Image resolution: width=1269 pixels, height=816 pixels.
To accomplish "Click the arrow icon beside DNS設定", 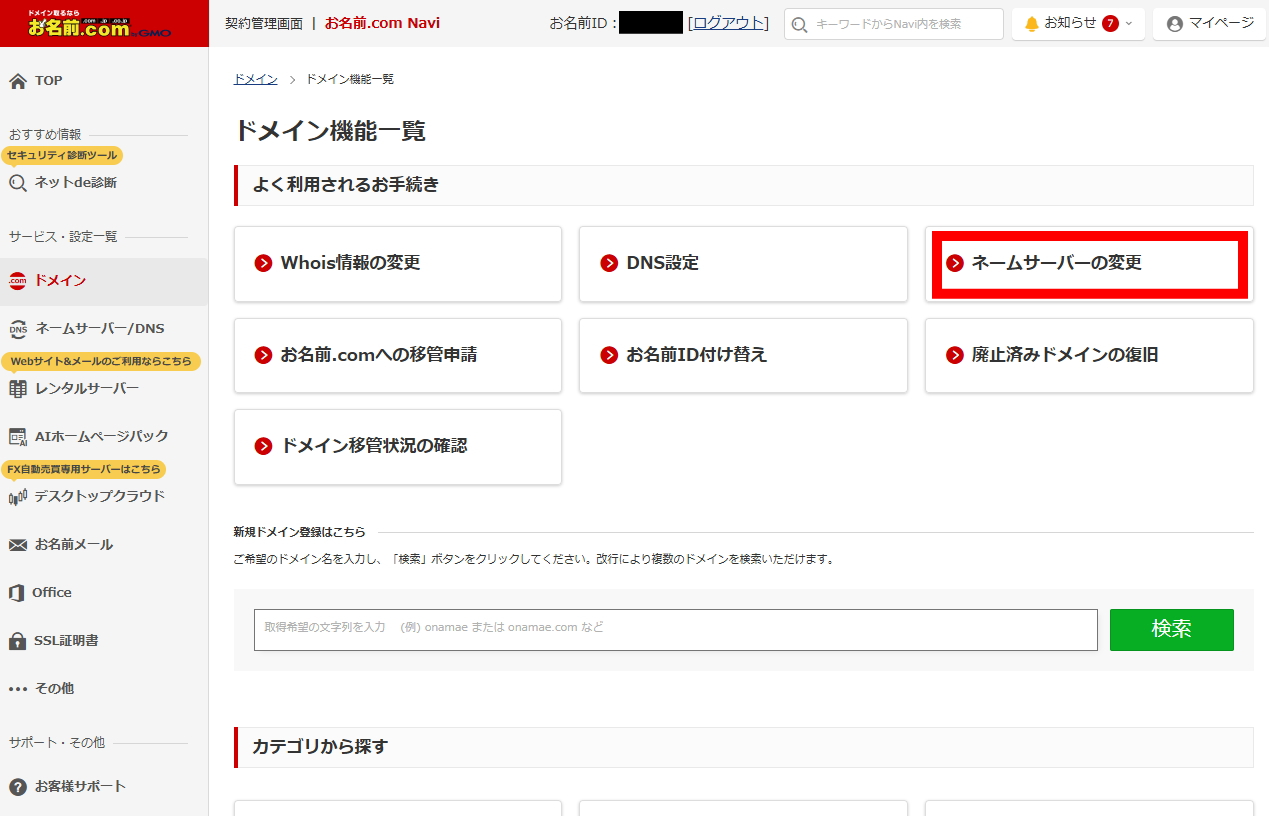I will tap(609, 264).
